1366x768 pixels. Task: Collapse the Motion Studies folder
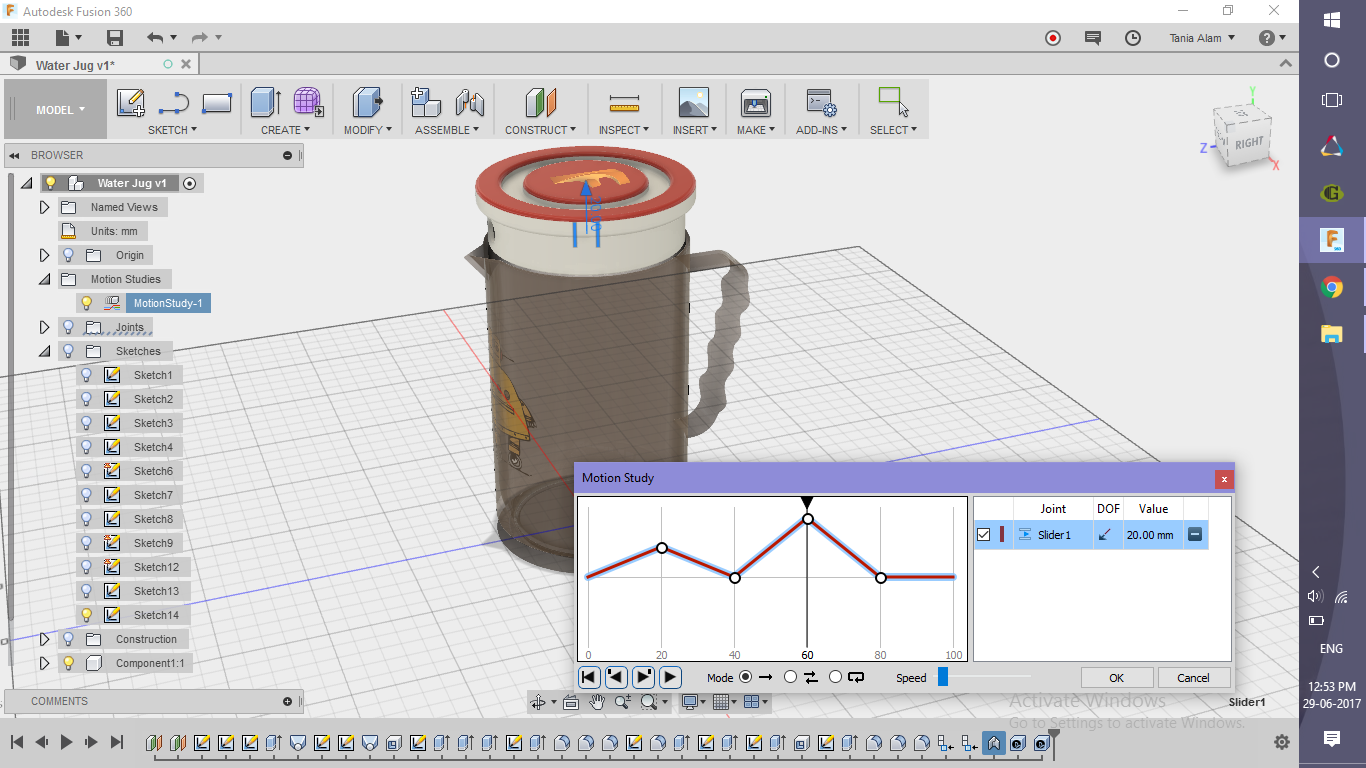click(x=44, y=279)
